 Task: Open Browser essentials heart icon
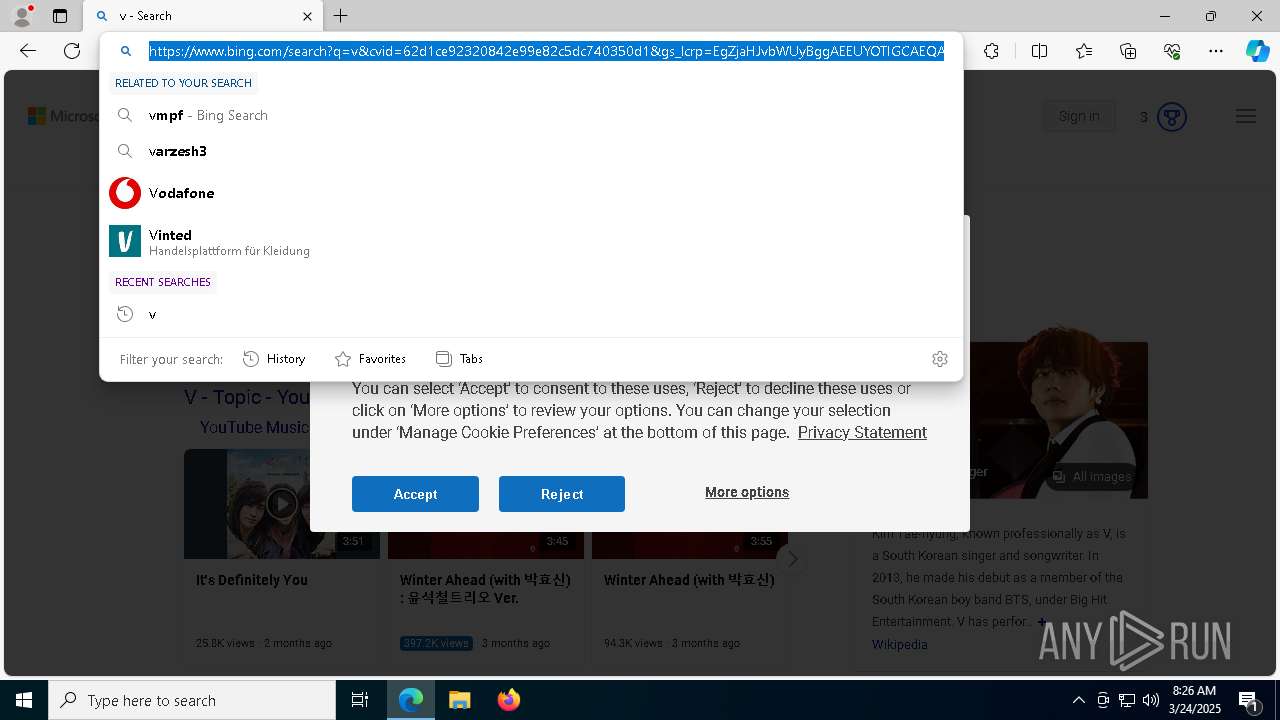1172,51
